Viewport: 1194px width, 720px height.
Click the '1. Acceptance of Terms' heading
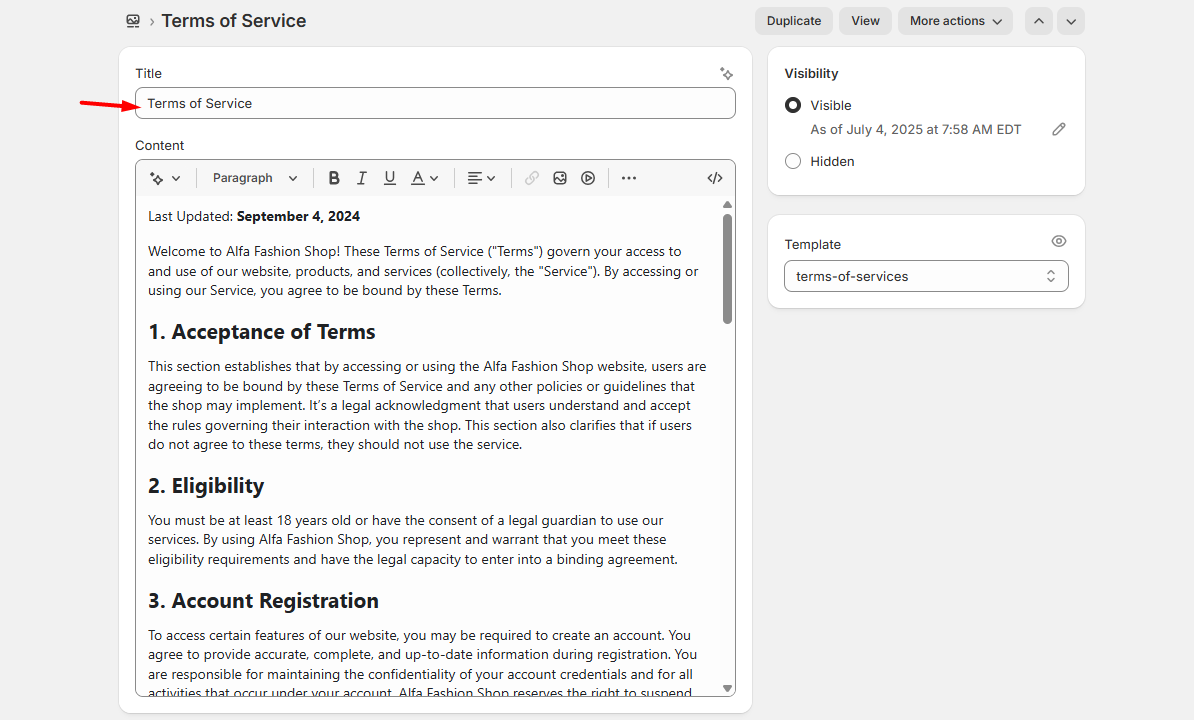tap(262, 333)
